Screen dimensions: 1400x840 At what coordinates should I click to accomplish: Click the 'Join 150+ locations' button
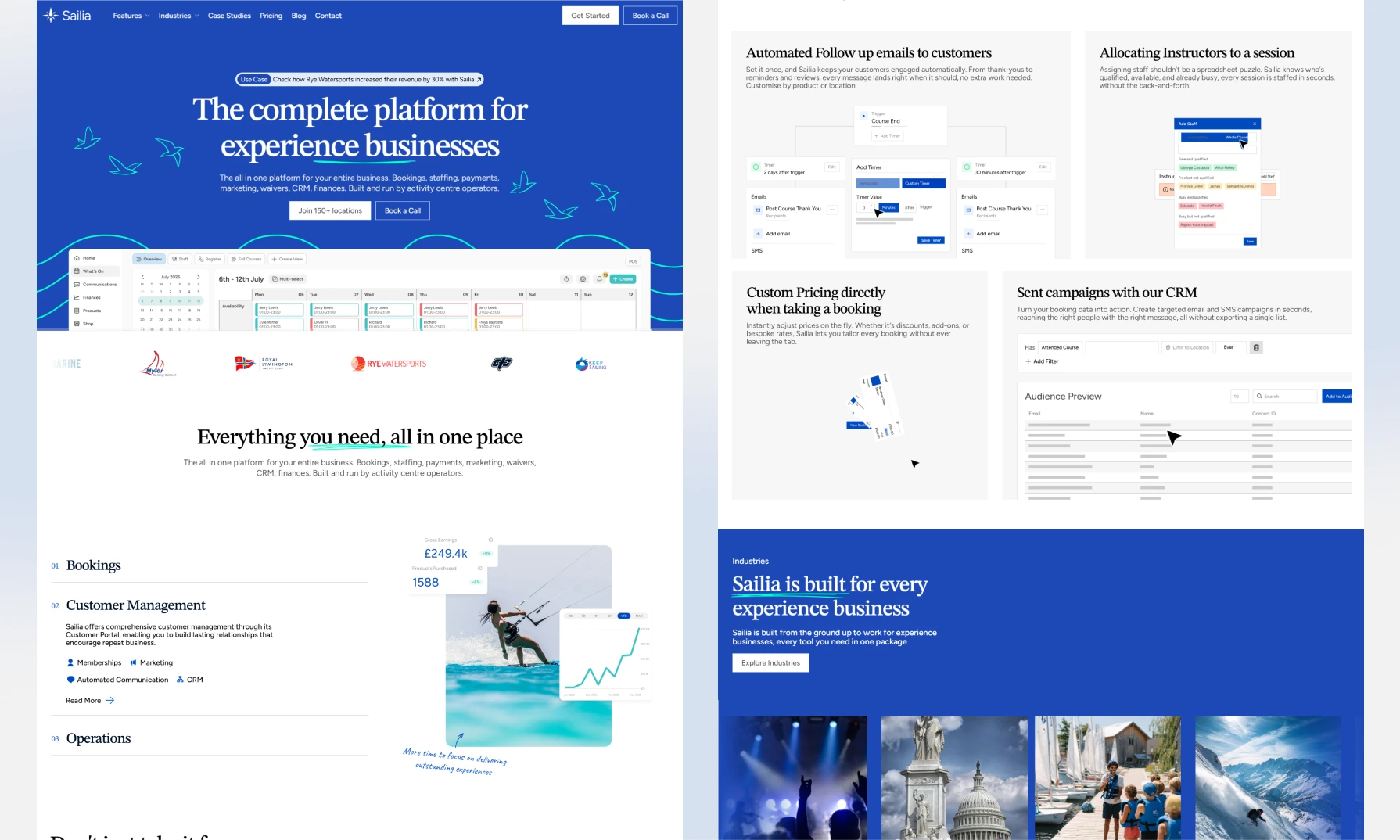[x=329, y=210]
